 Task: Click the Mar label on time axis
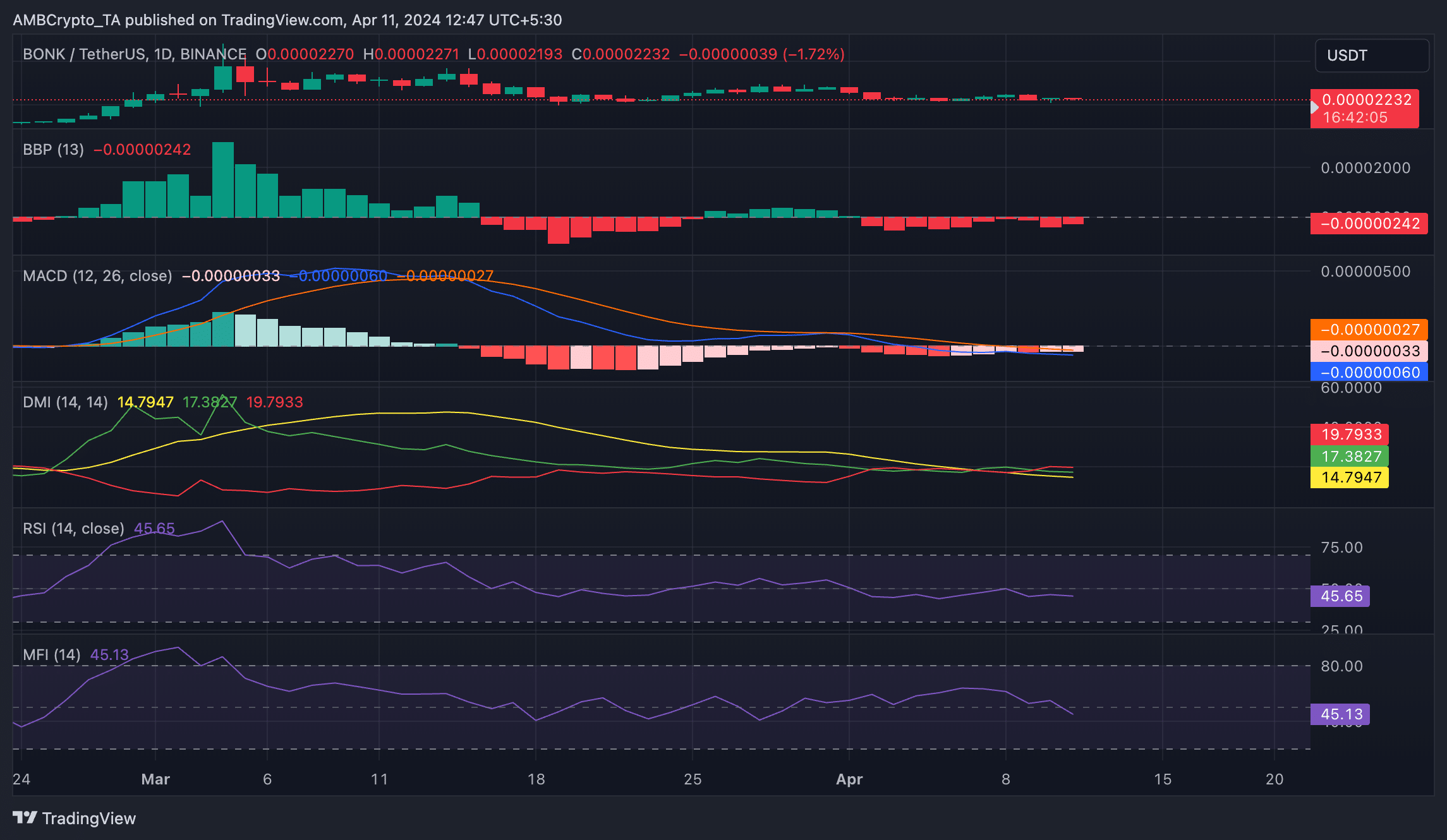tap(155, 779)
